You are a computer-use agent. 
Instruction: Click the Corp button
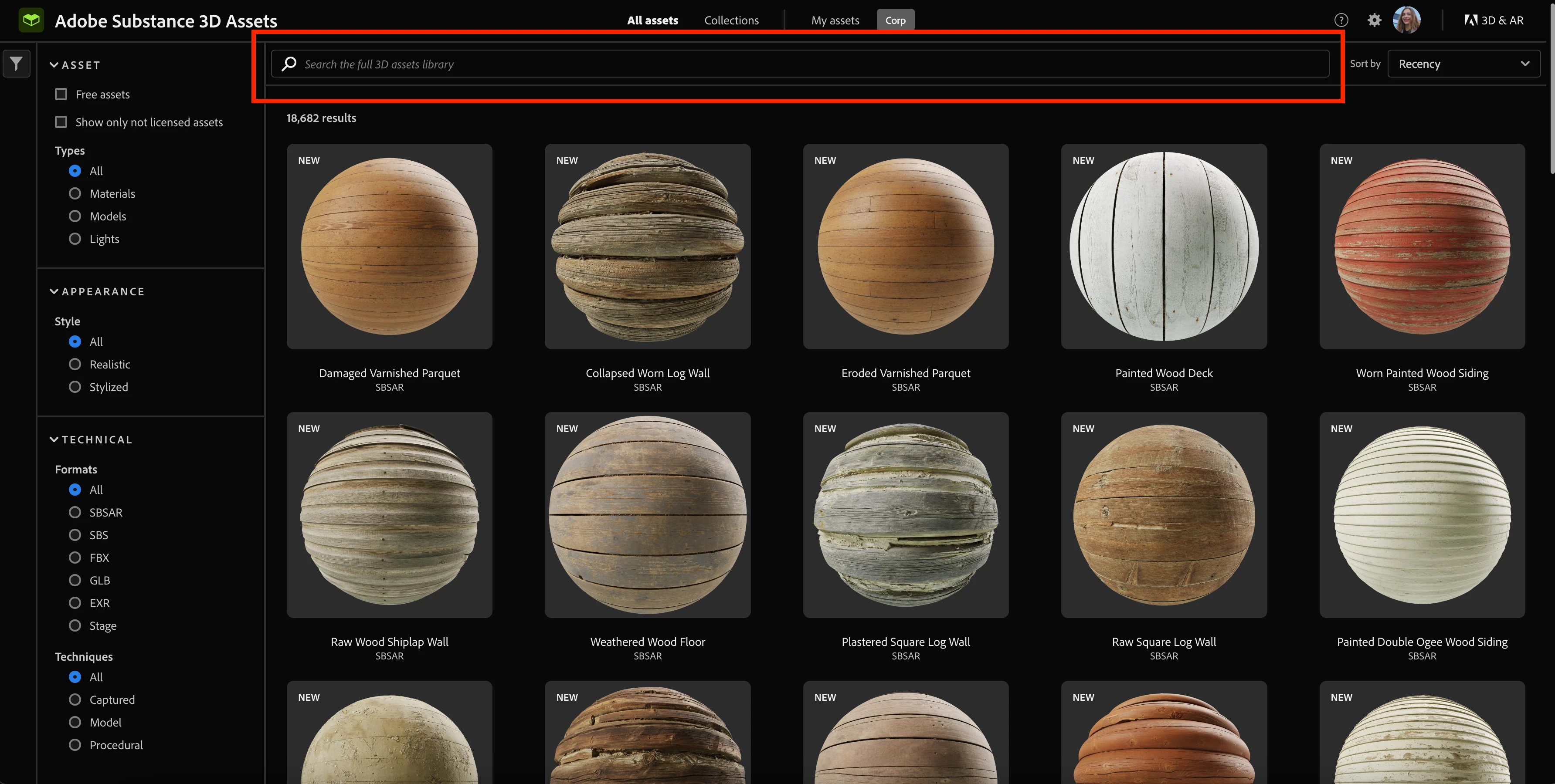pyautogui.click(x=895, y=20)
